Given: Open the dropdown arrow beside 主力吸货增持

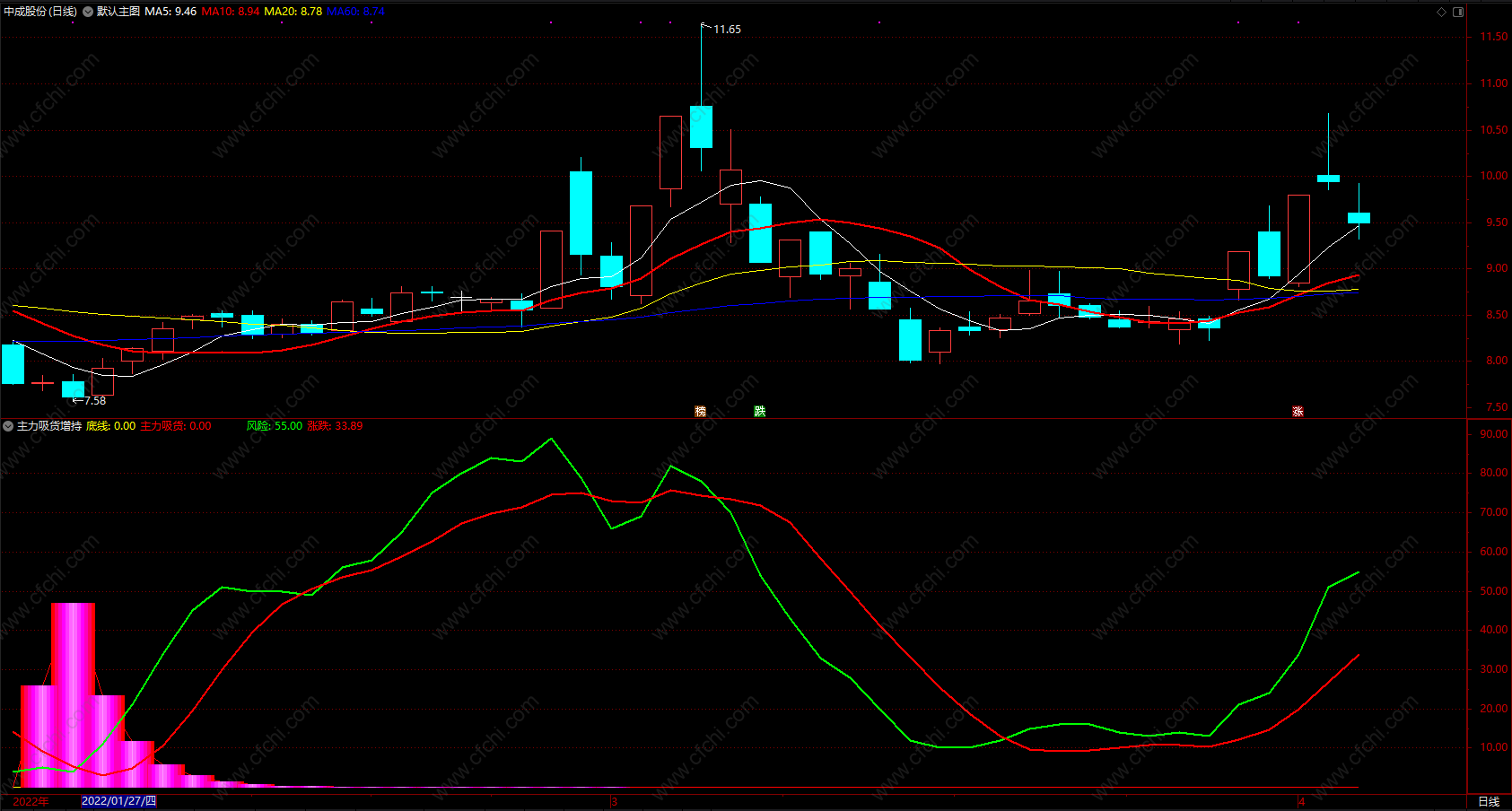Looking at the screenshot, I should (x=8, y=426).
